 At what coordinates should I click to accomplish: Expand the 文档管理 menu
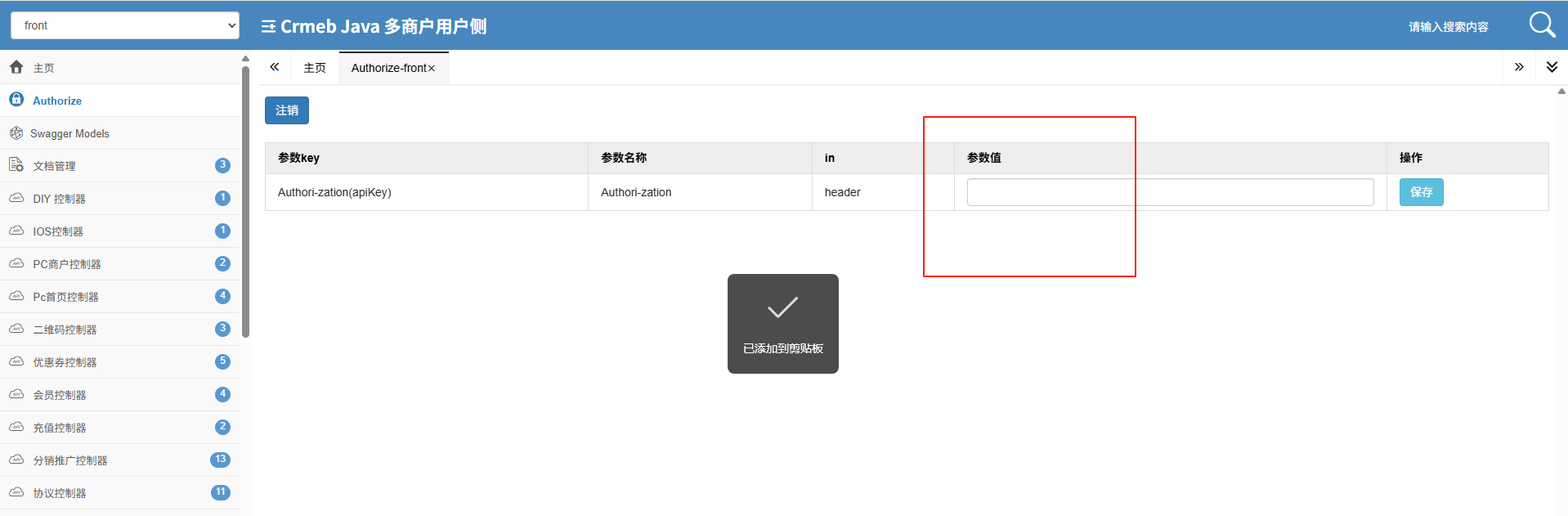[120, 166]
